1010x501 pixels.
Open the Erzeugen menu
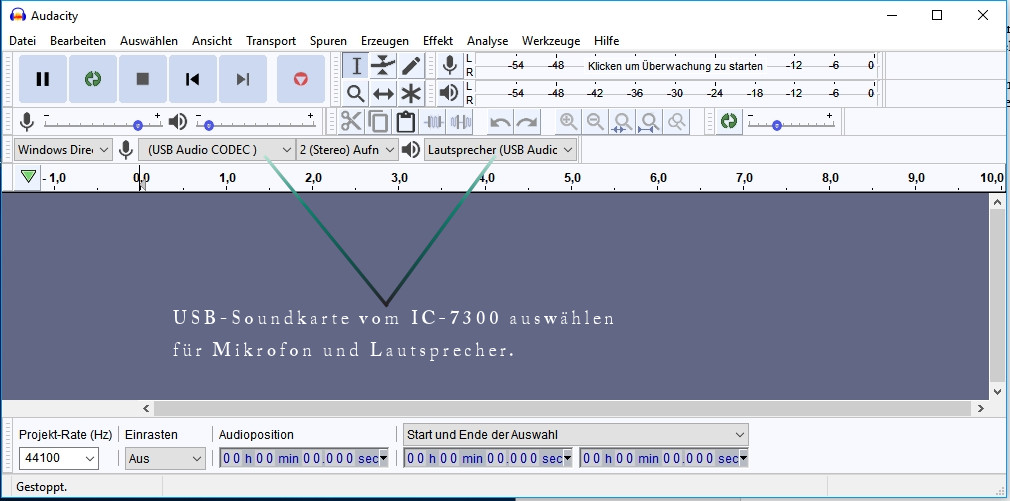(x=385, y=41)
